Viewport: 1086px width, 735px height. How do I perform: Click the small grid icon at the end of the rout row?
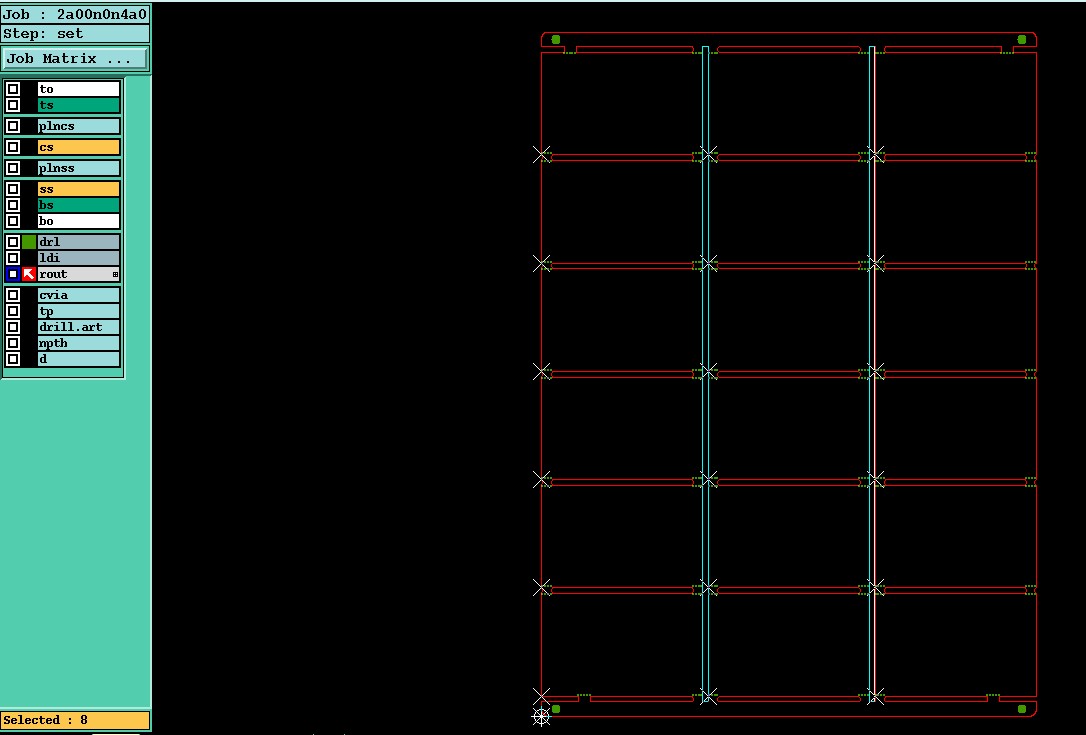click(x=115, y=275)
